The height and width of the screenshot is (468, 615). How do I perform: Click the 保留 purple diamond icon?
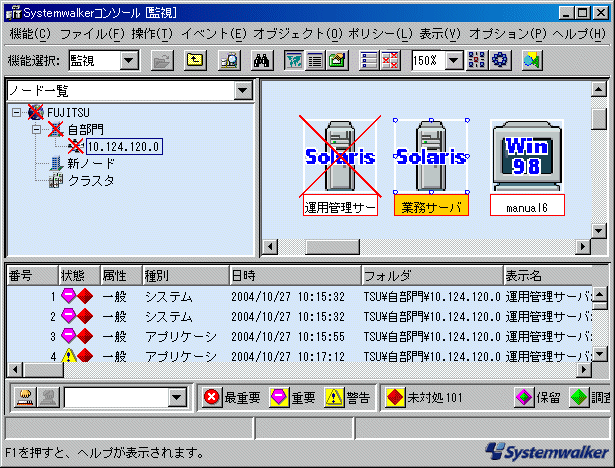coord(524,397)
